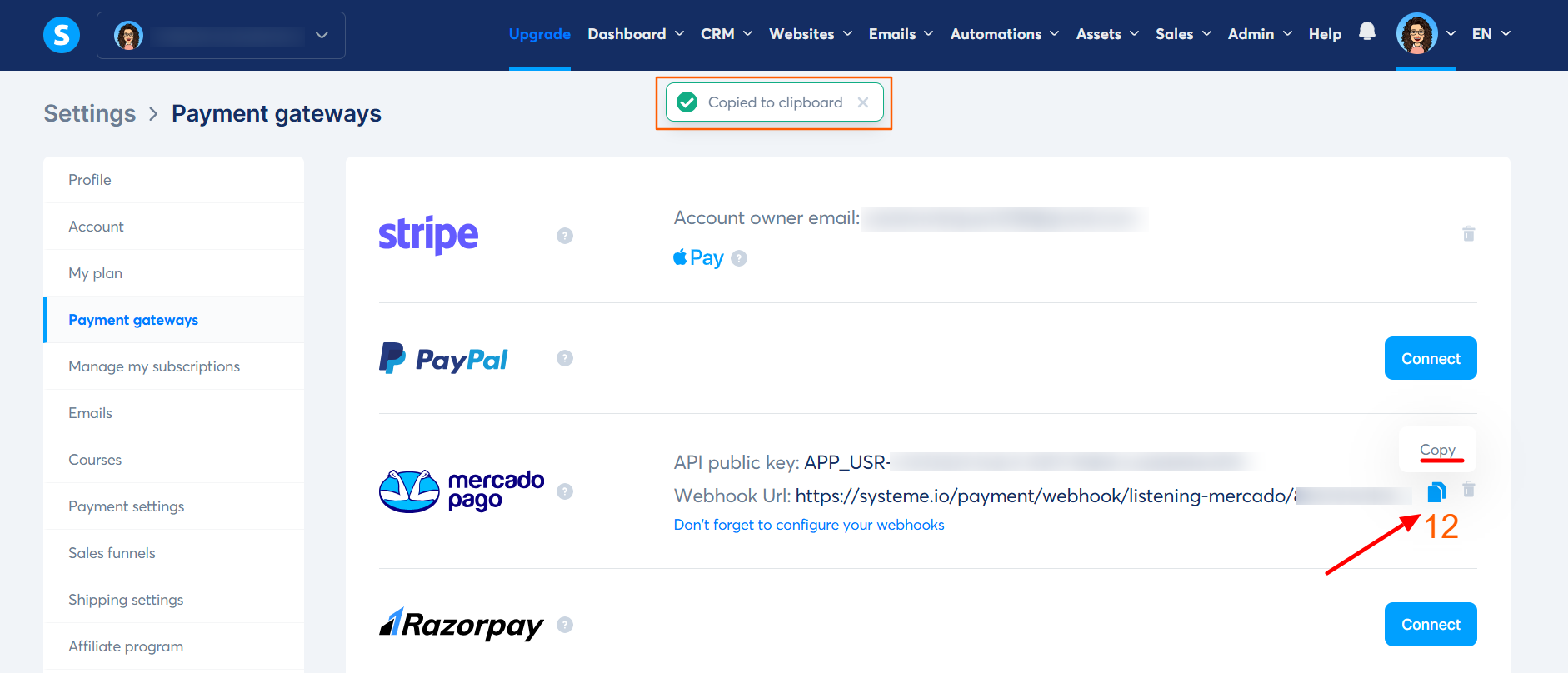This screenshot has height=673, width=1568.
Task: Open the Shipping settings page
Action: coord(173,600)
